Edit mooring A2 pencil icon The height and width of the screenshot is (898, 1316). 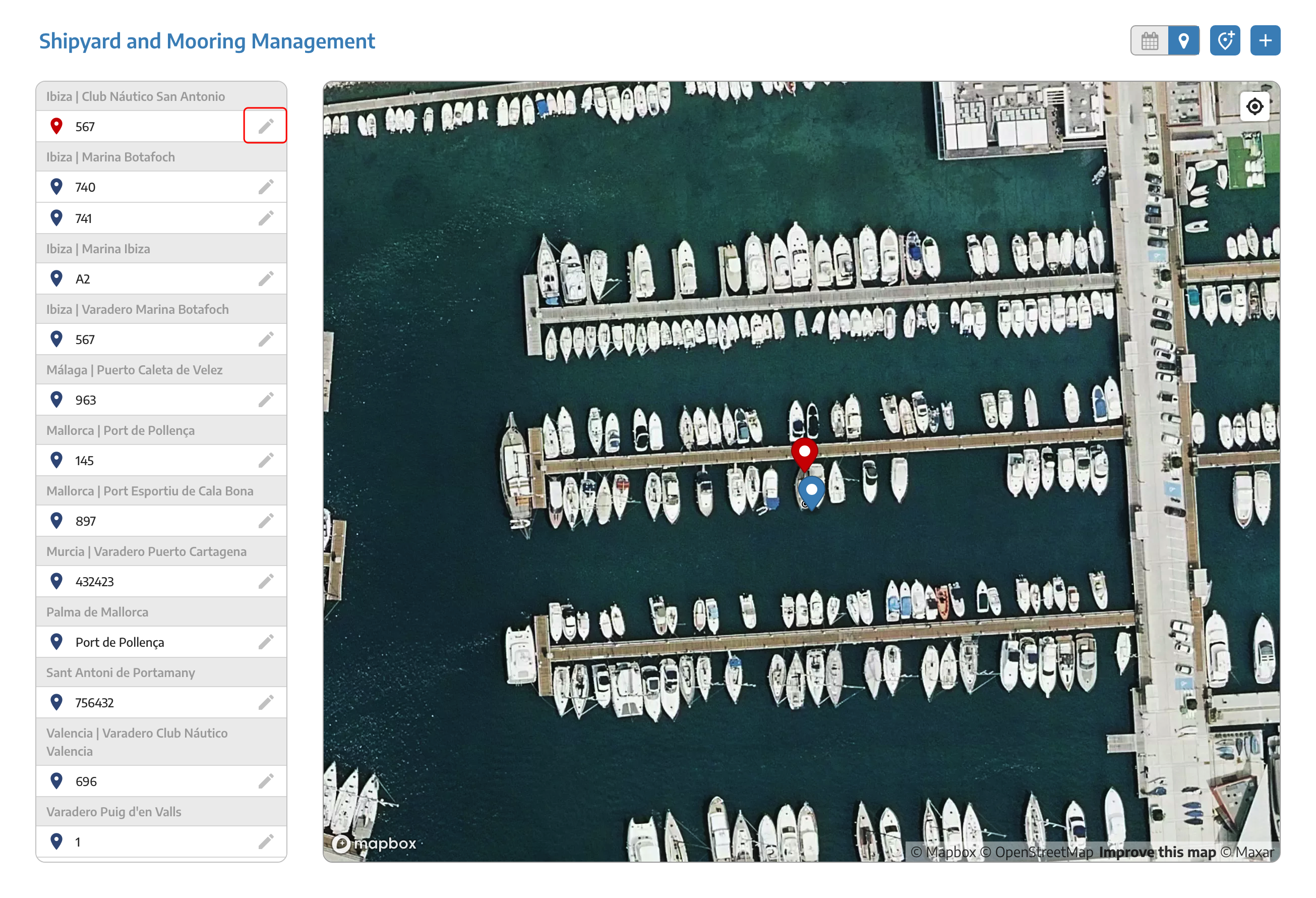click(x=266, y=279)
